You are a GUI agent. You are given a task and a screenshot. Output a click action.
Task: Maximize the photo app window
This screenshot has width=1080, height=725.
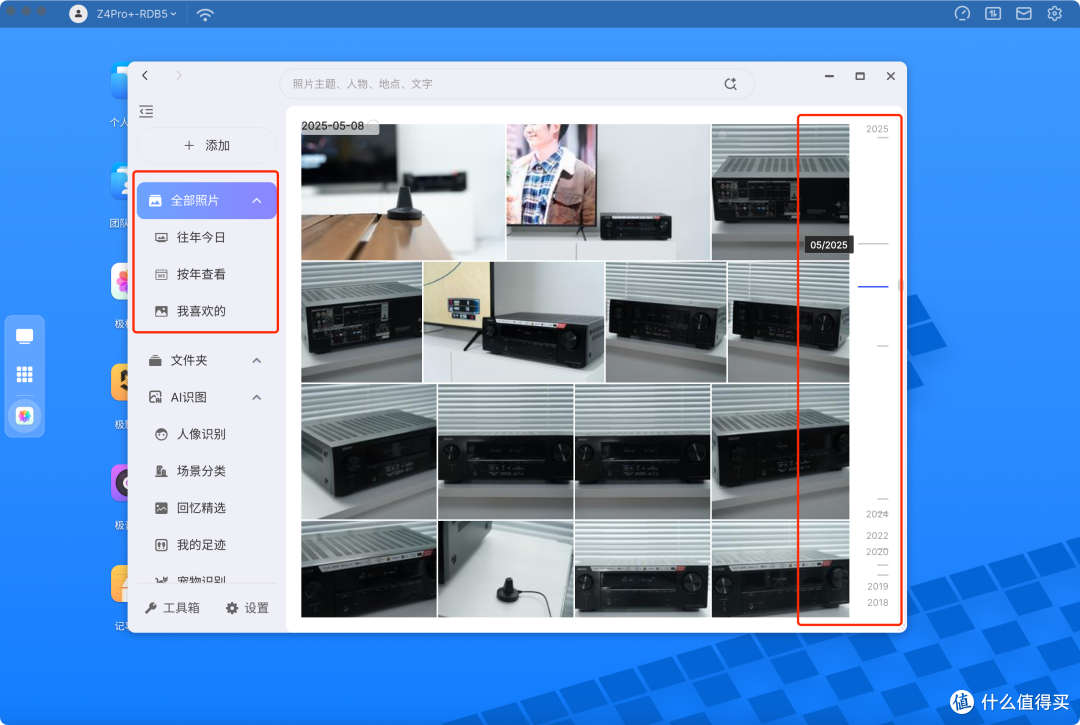pos(860,76)
